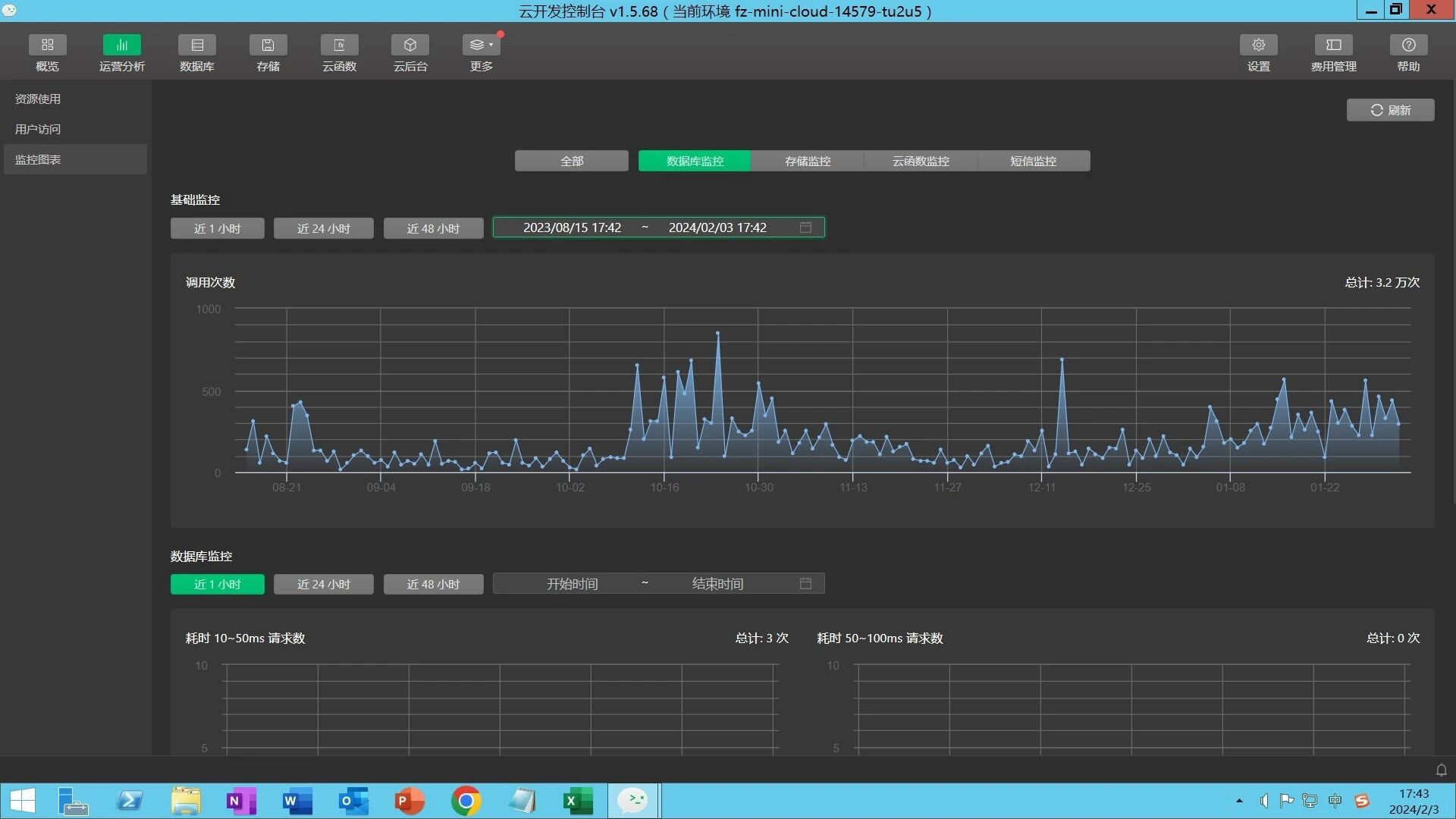Toggle 近 48 小时 in 基础监控

tap(433, 228)
